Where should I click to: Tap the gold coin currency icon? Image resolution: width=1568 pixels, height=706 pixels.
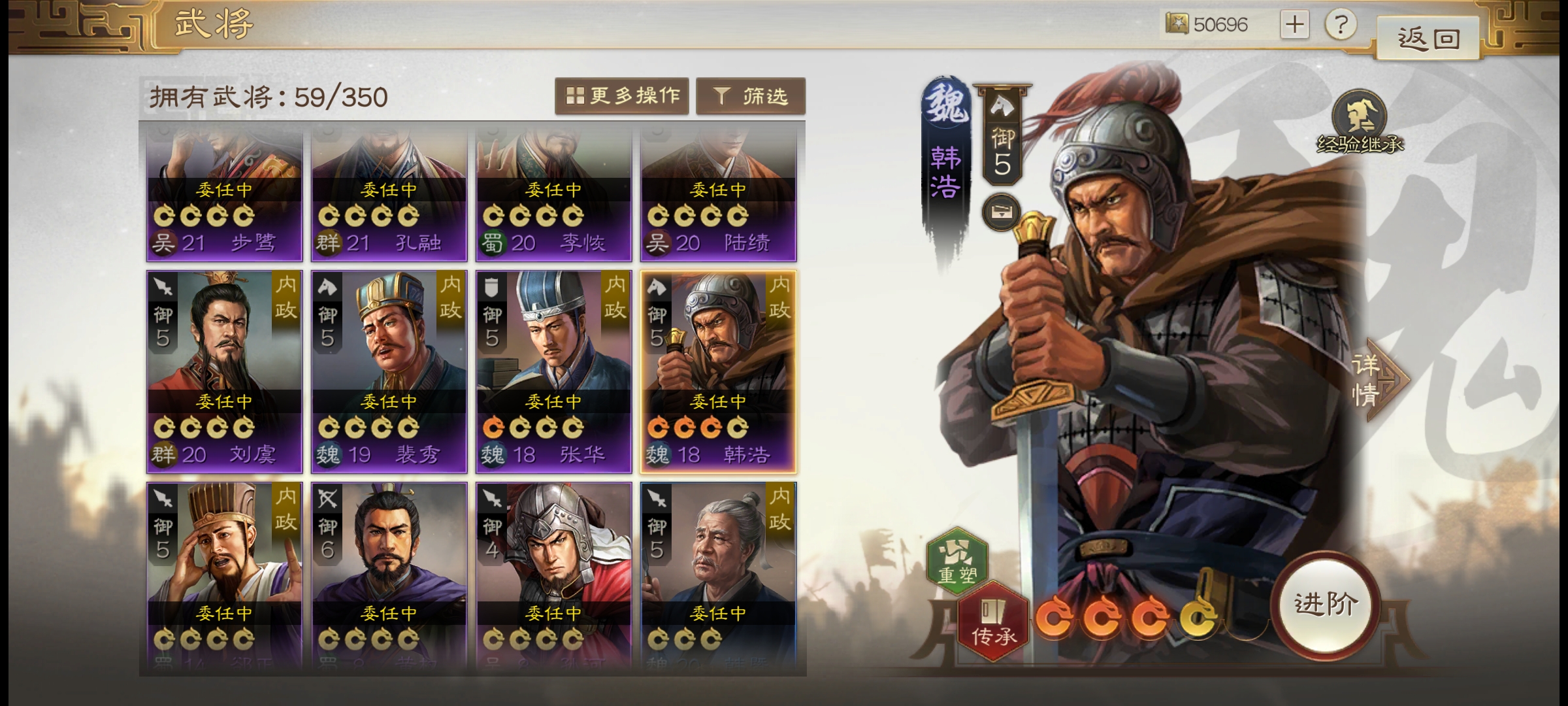click(x=1177, y=24)
